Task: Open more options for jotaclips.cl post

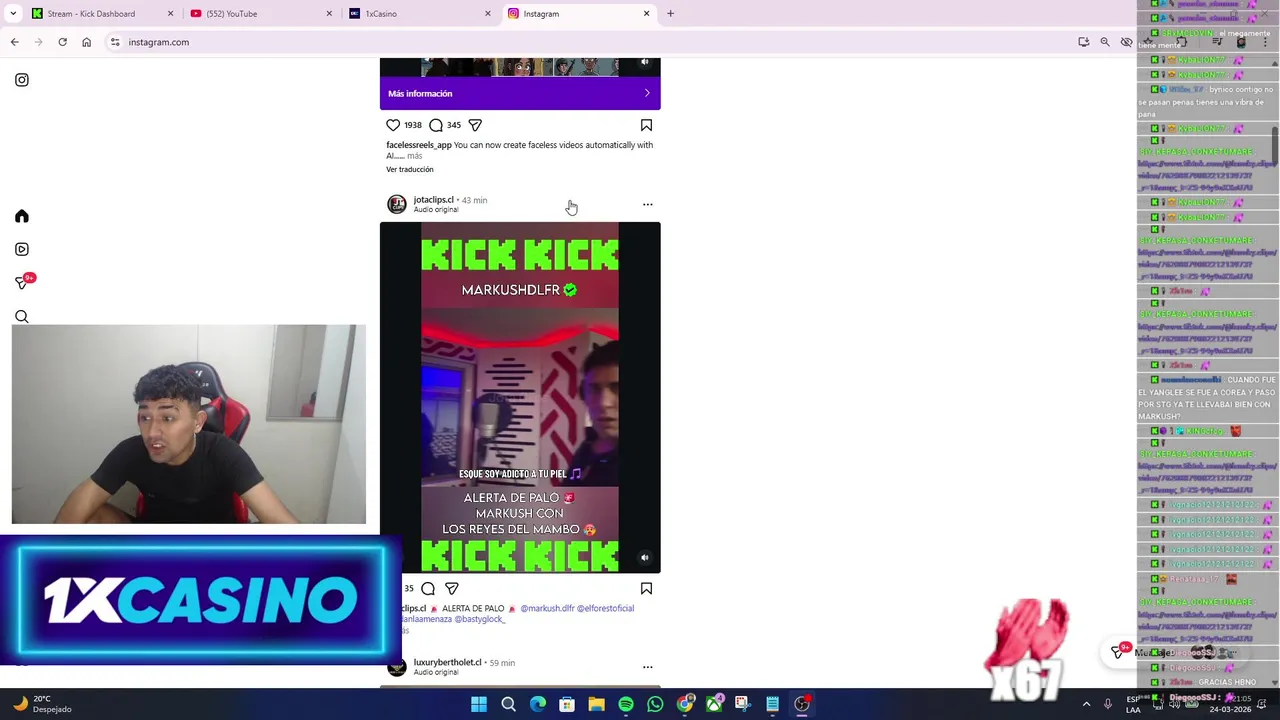Action: coord(647,204)
